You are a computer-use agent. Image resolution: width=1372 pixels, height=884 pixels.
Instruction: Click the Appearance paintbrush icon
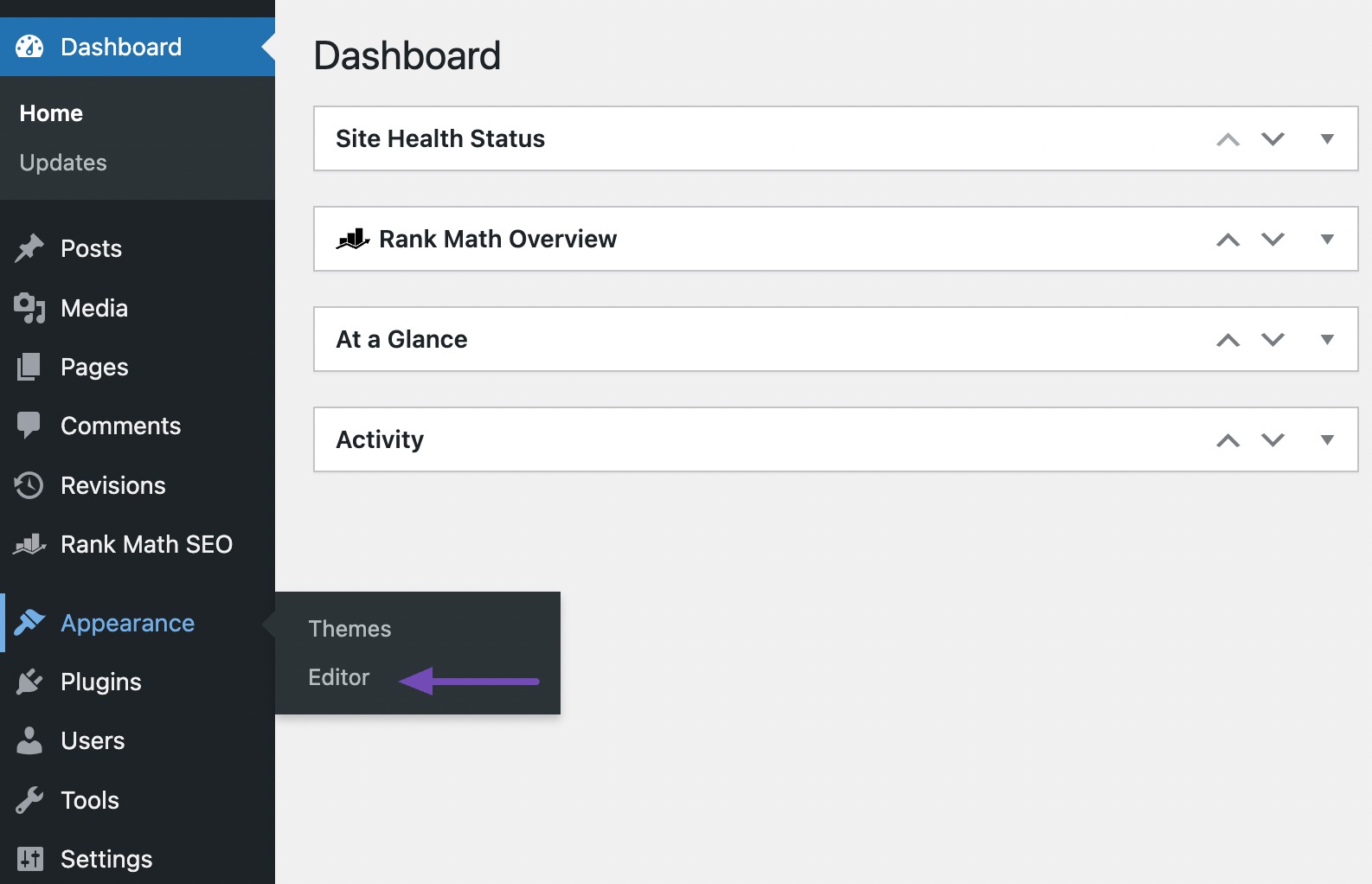coord(29,622)
